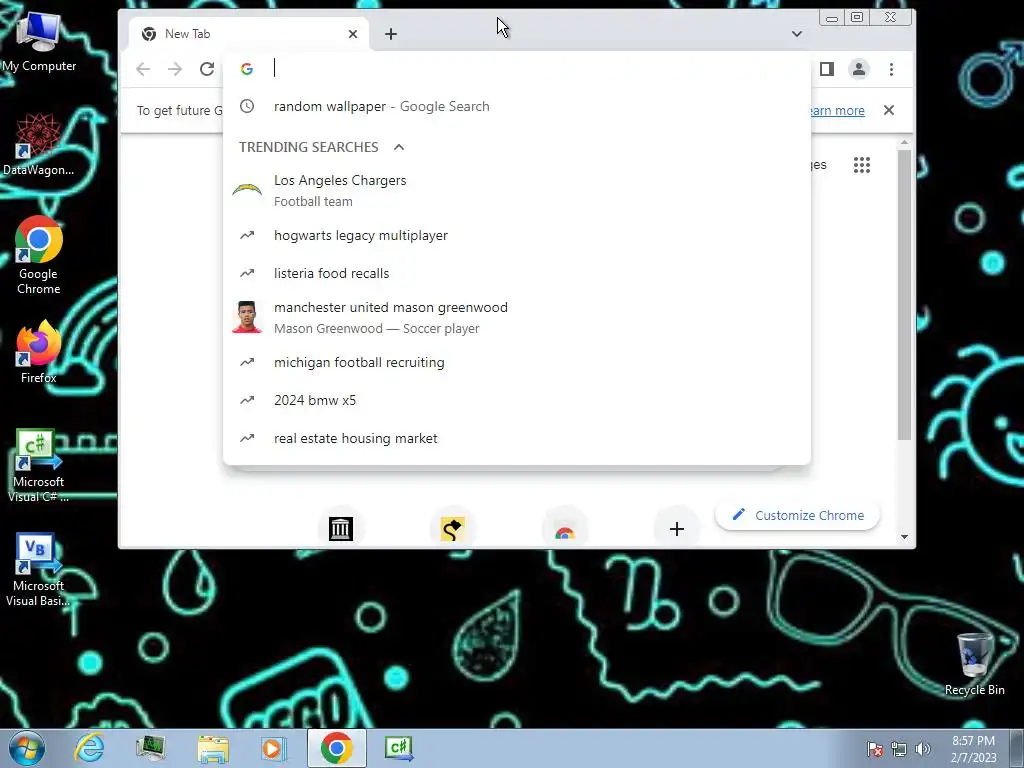Choose real estate housing market suggestion
The image size is (1024, 768).
pos(517,438)
